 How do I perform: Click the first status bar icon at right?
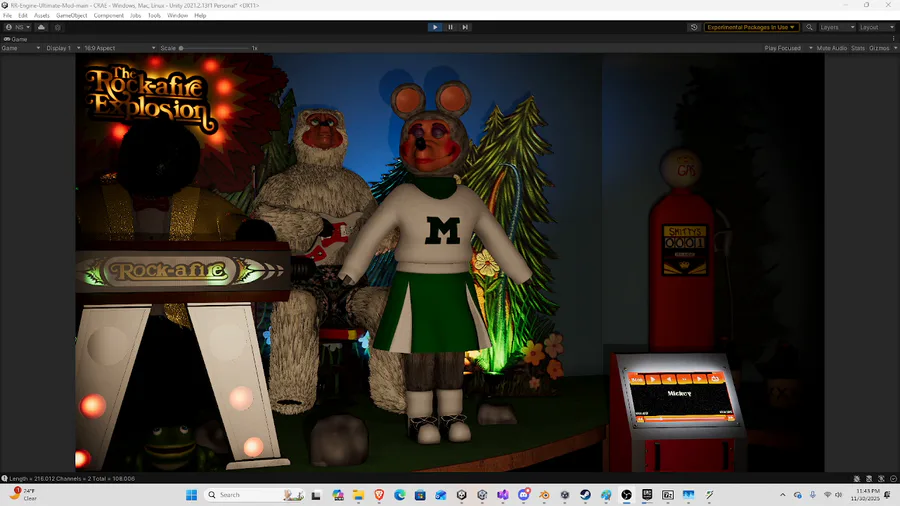tap(856, 478)
